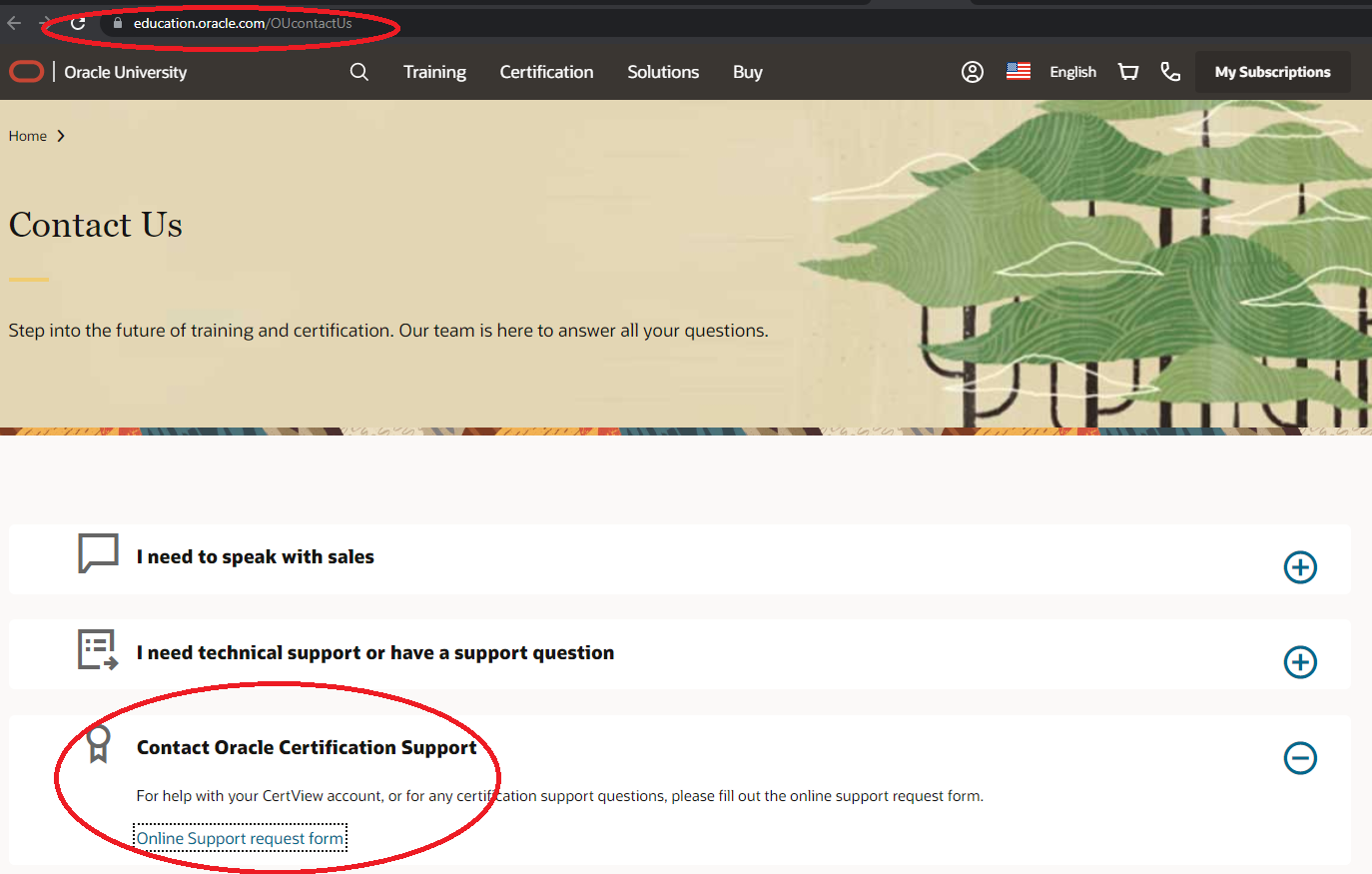The height and width of the screenshot is (874, 1372).
Task: Click the US flag country icon
Action: coord(1018,72)
